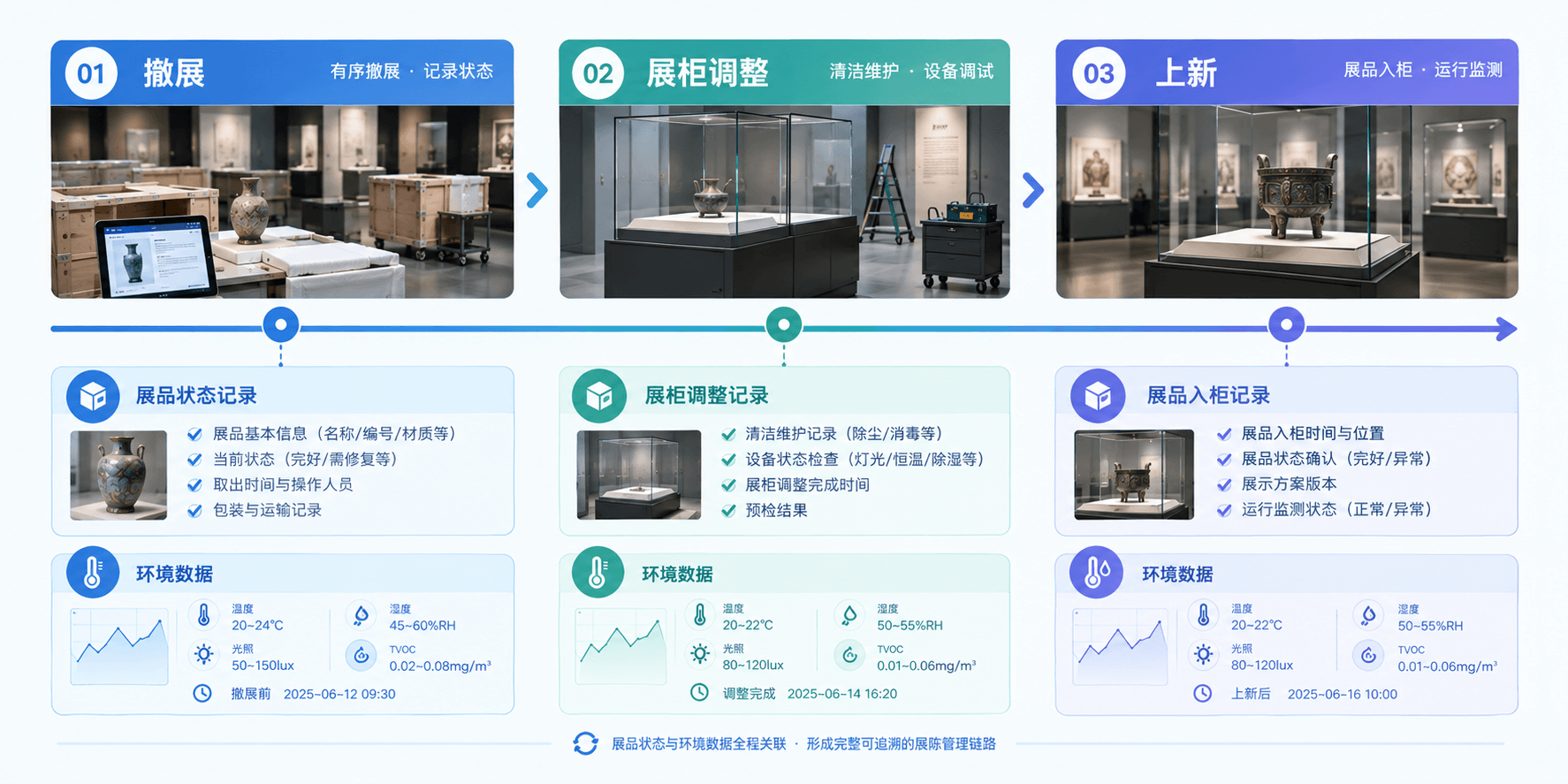The image size is (1568, 784).
Task: Click the 02 step number badge
Action: point(598,72)
